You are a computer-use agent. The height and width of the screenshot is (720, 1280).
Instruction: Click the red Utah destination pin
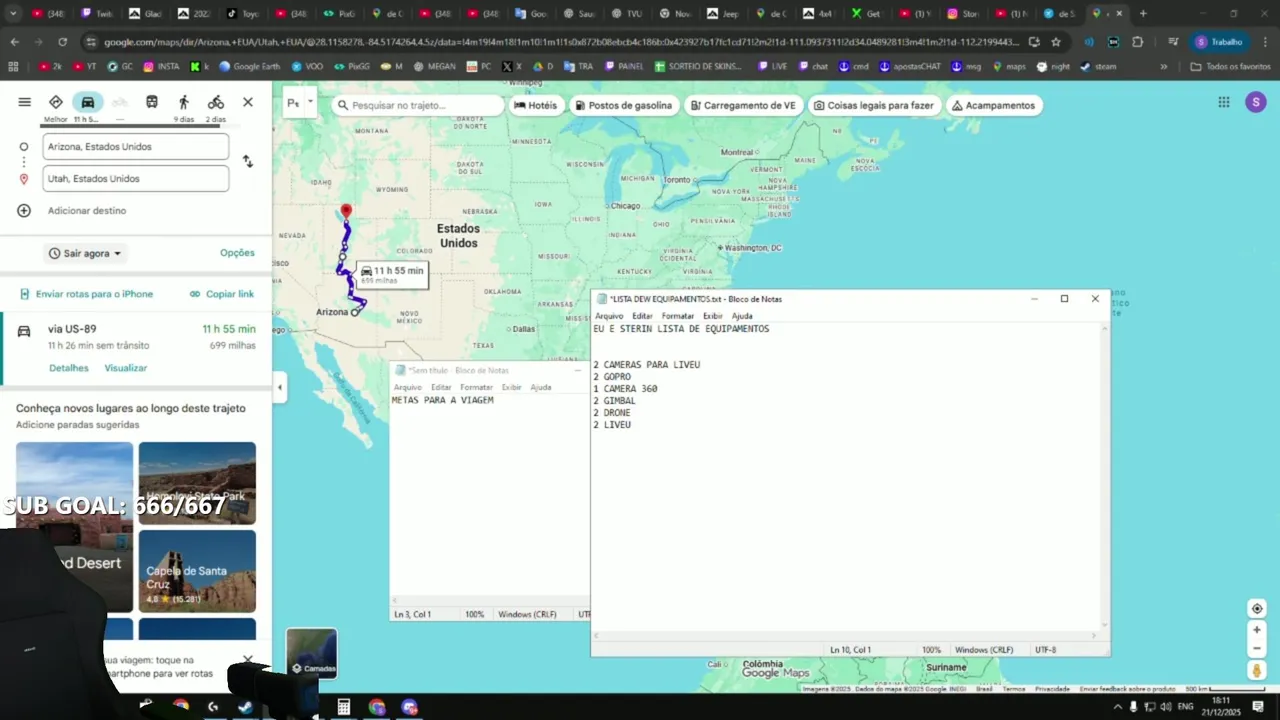point(346,212)
